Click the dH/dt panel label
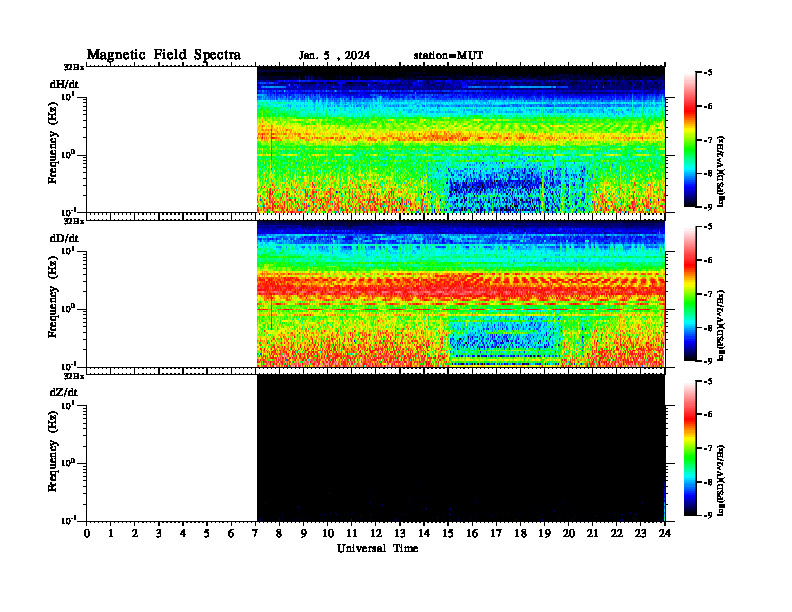The image size is (792, 612). pyautogui.click(x=64, y=84)
